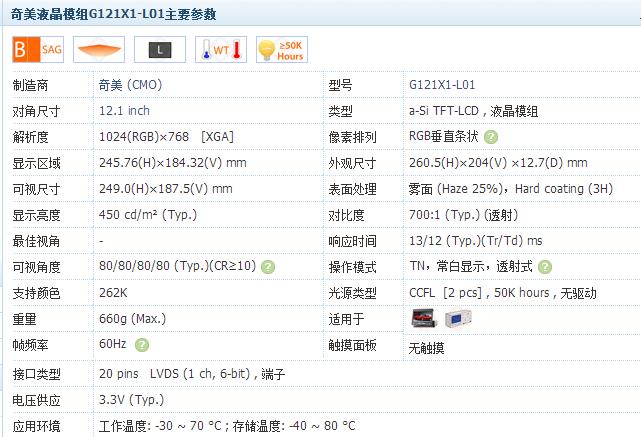Click 雾面 (Haze 25%) surface treatment value
641x437 pixels.
point(456,189)
